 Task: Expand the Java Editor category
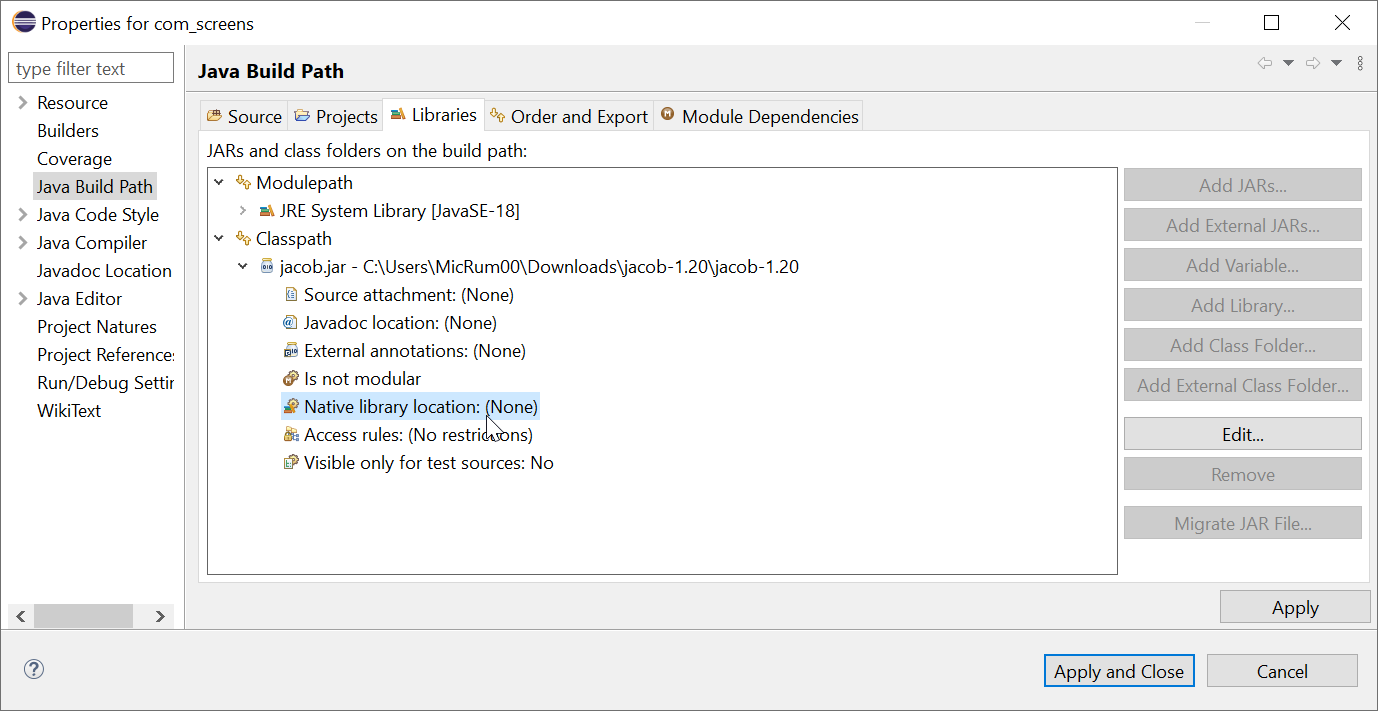pos(23,299)
